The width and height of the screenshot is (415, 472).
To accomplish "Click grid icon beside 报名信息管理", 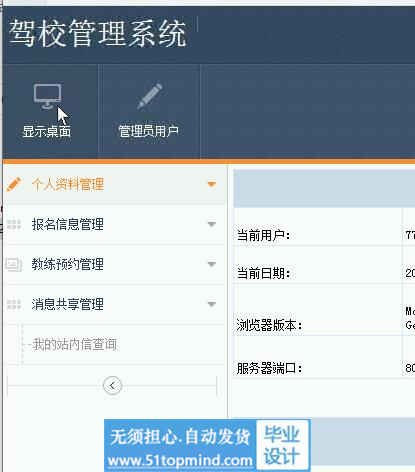I will (x=14, y=224).
